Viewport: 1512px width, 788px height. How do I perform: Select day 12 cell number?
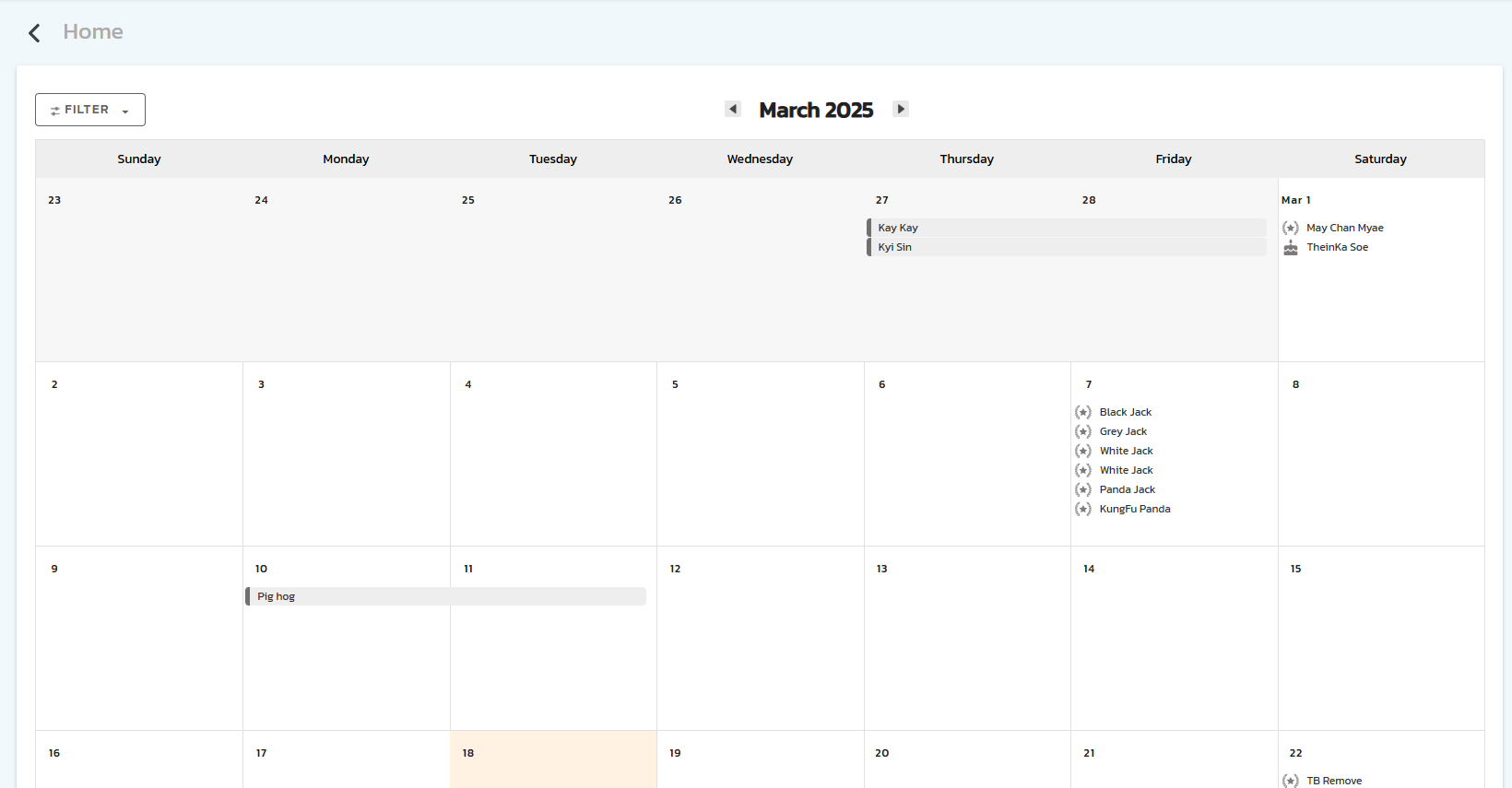pyautogui.click(x=675, y=569)
